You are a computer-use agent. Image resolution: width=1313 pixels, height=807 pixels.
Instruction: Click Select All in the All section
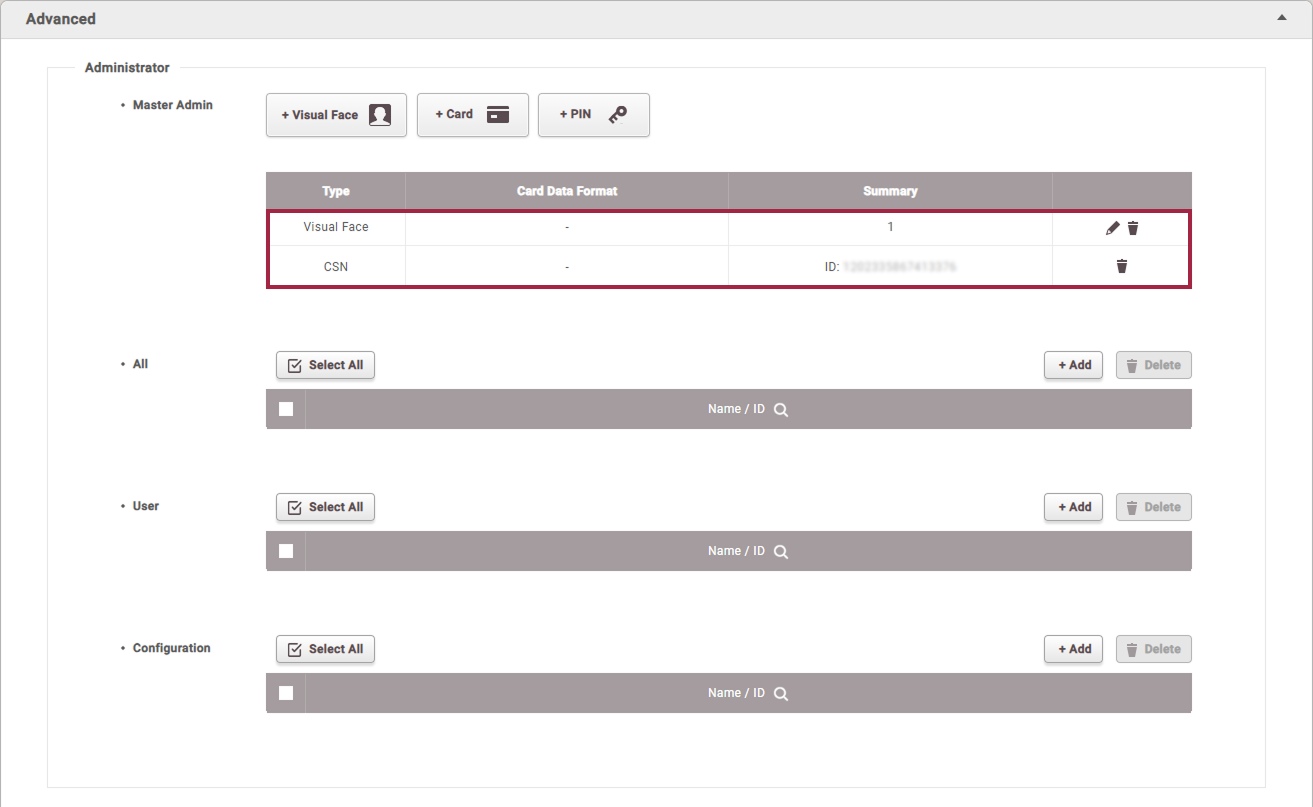coord(325,365)
